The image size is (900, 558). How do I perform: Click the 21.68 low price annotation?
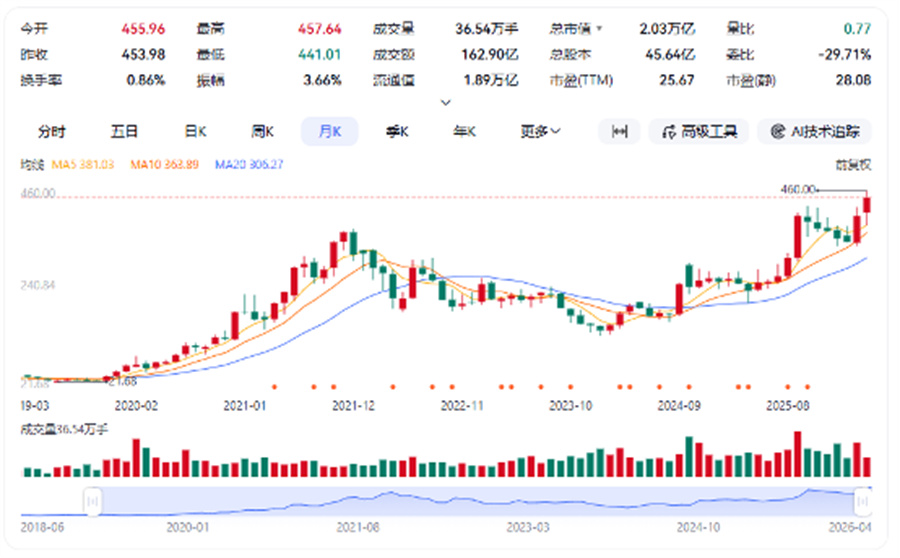click(122, 382)
